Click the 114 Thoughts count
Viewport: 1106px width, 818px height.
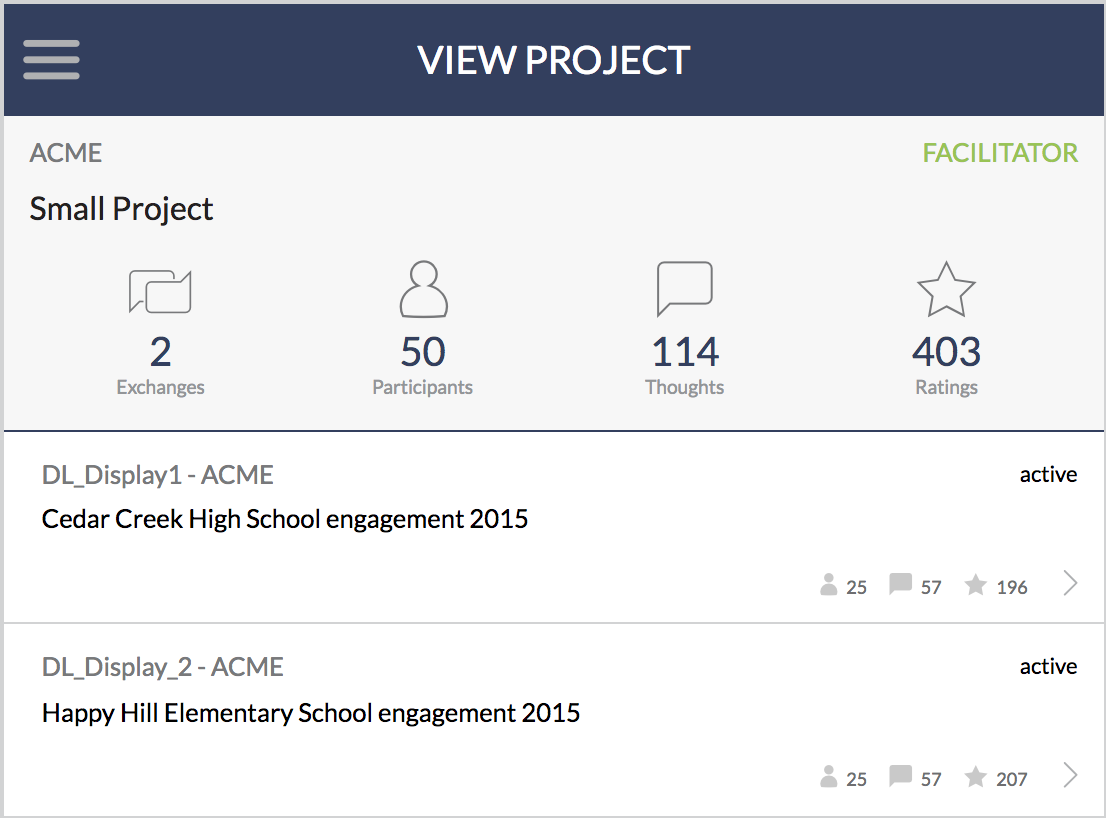point(685,351)
